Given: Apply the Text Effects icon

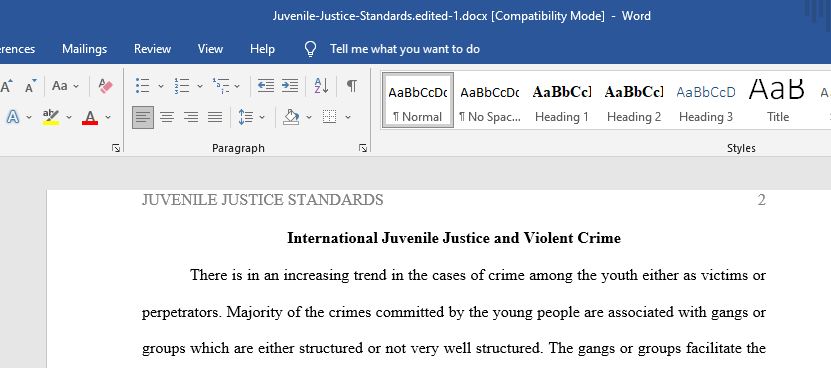Looking at the screenshot, I should (13, 117).
